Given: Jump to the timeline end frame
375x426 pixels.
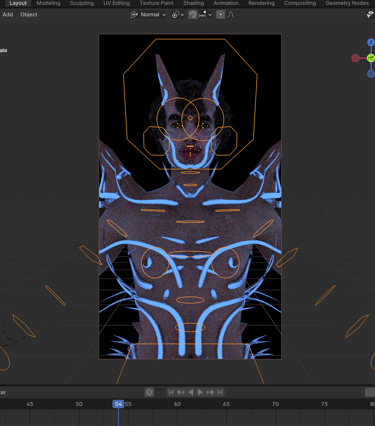Looking at the screenshot, I should pyautogui.click(x=220, y=392).
